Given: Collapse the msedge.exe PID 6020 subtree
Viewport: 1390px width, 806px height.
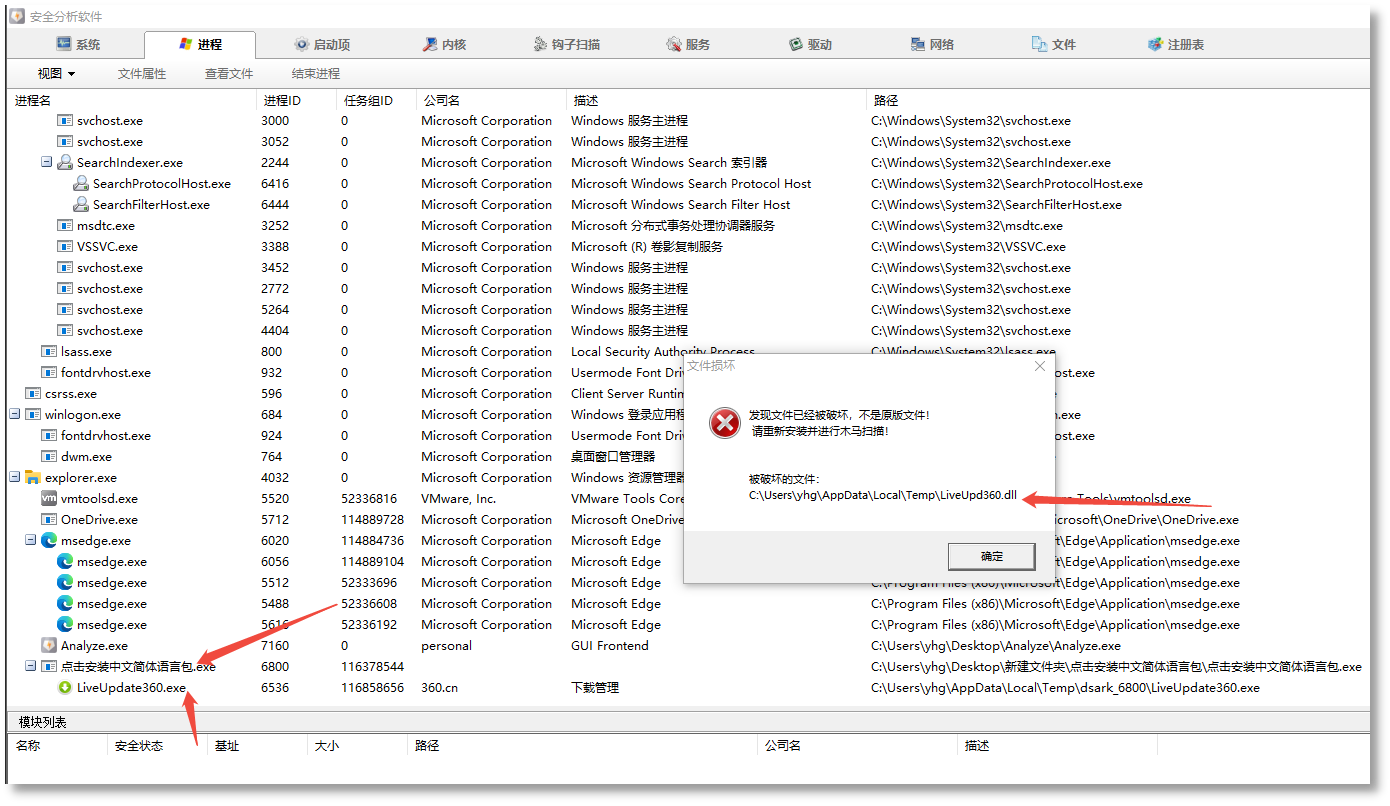Looking at the screenshot, I should click(31, 540).
